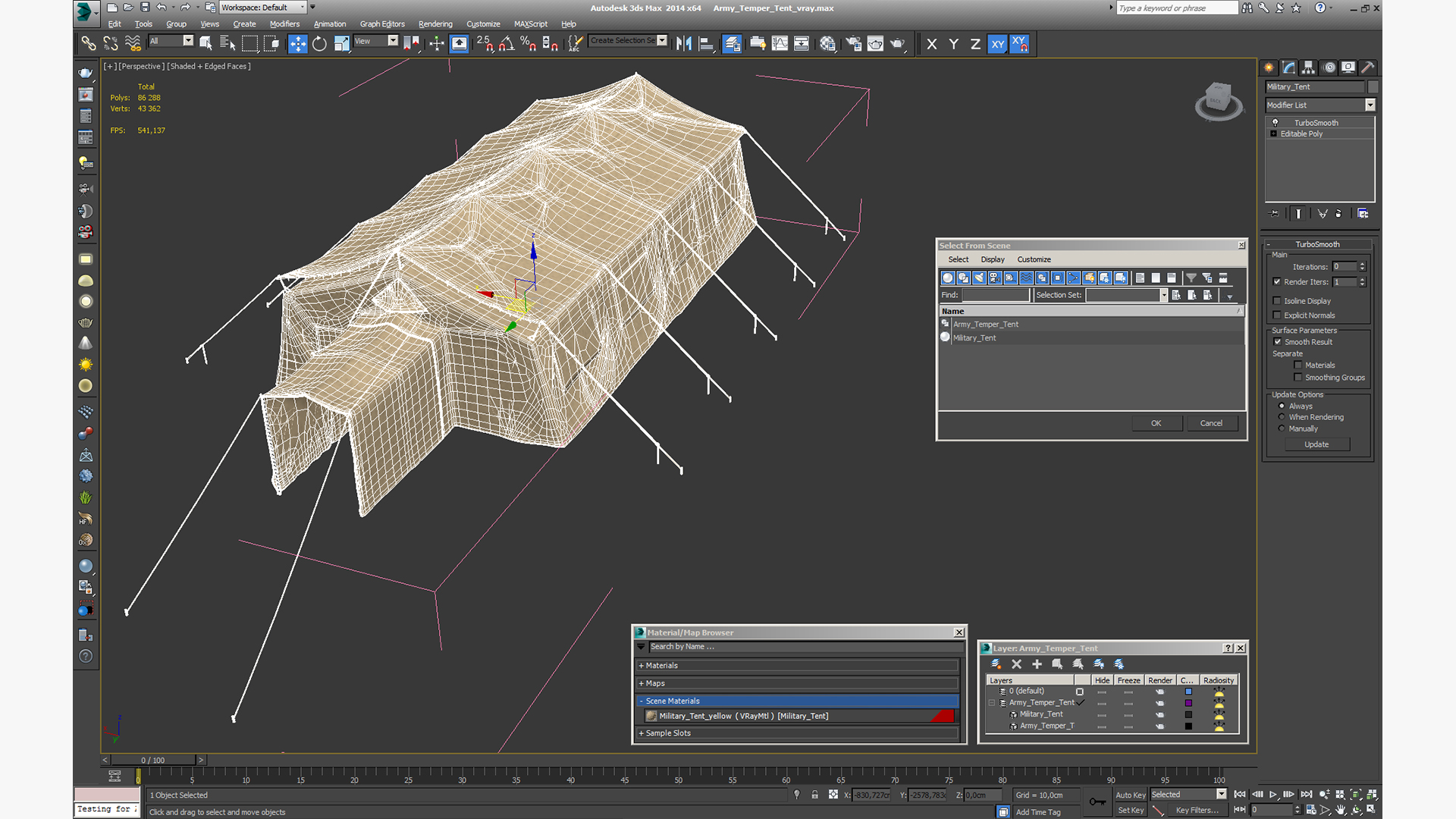Image resolution: width=1456 pixels, height=819 pixels.
Task: Click Display Lights filter in Select From Scene
Action: tap(979, 278)
